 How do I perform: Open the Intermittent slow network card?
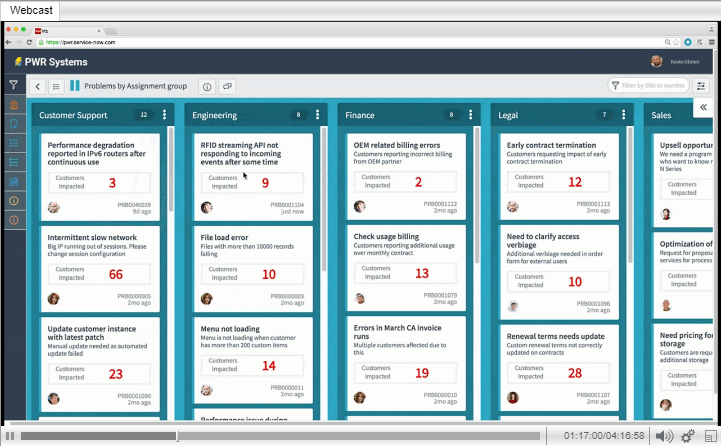(x=100, y=269)
